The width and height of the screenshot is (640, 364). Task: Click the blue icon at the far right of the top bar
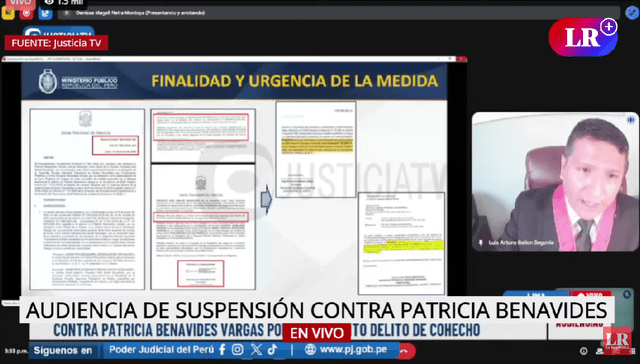pos(632,13)
